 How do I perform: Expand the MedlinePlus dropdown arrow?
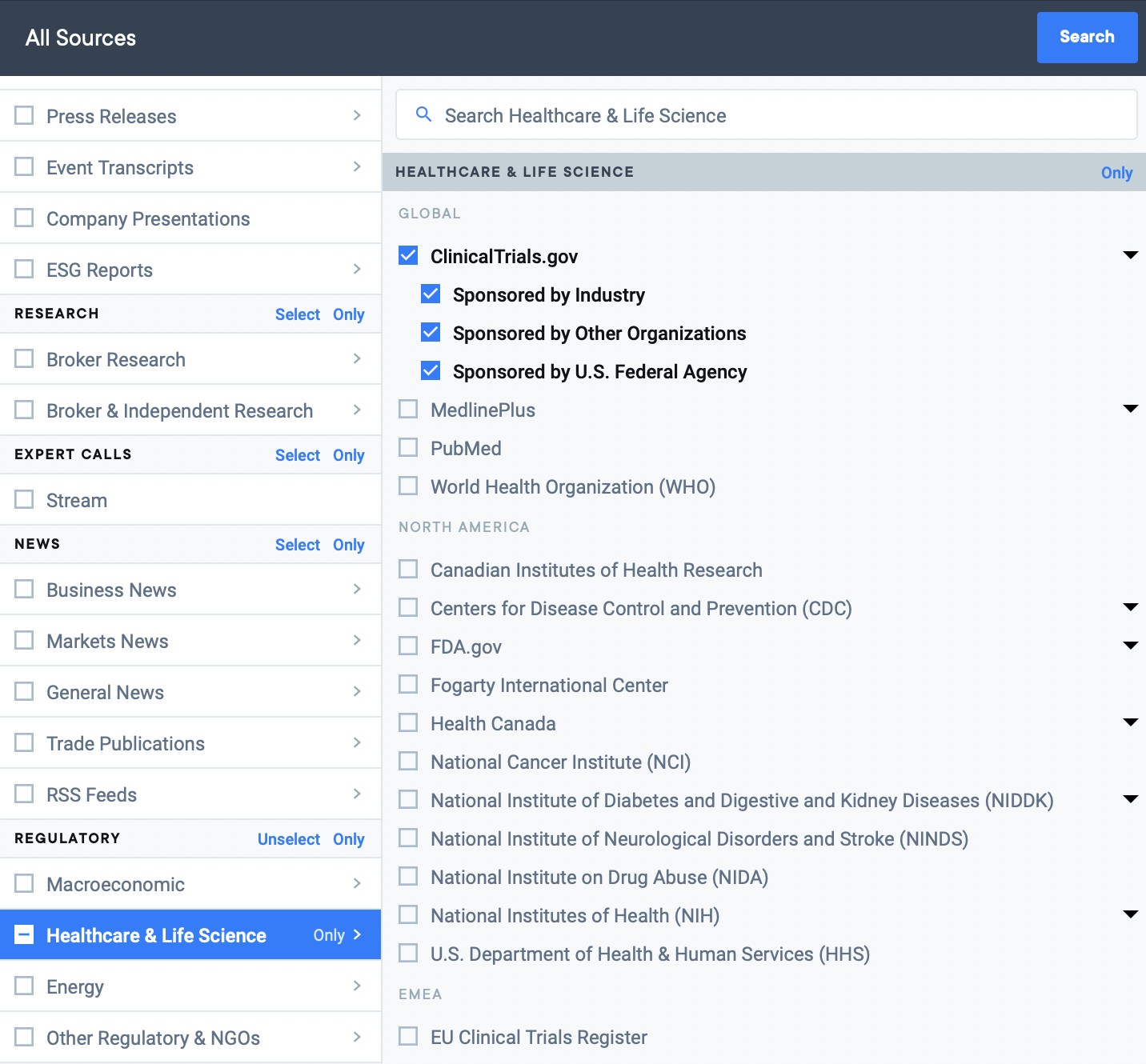1130,409
